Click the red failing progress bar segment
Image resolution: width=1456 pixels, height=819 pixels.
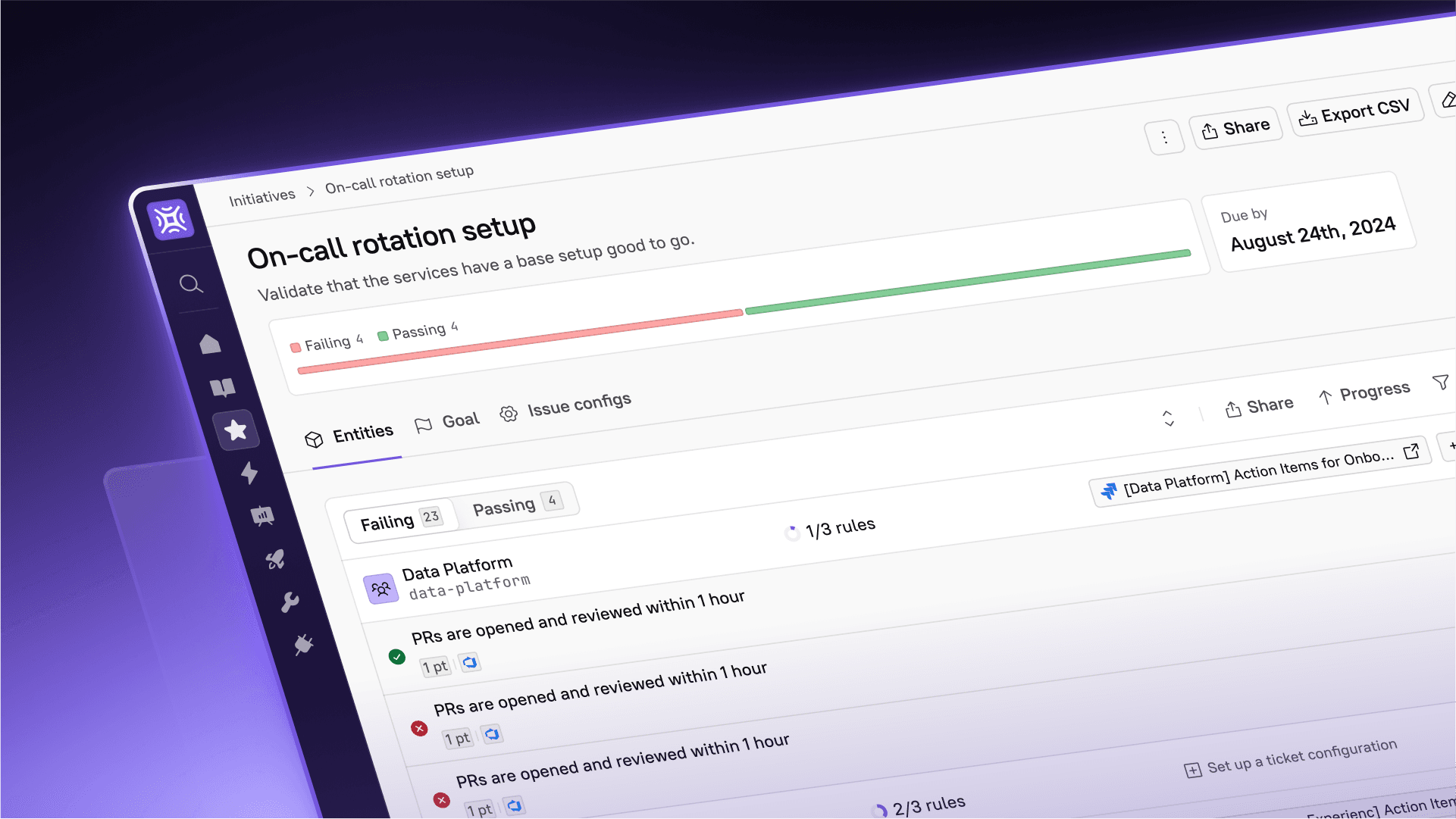tap(520, 341)
